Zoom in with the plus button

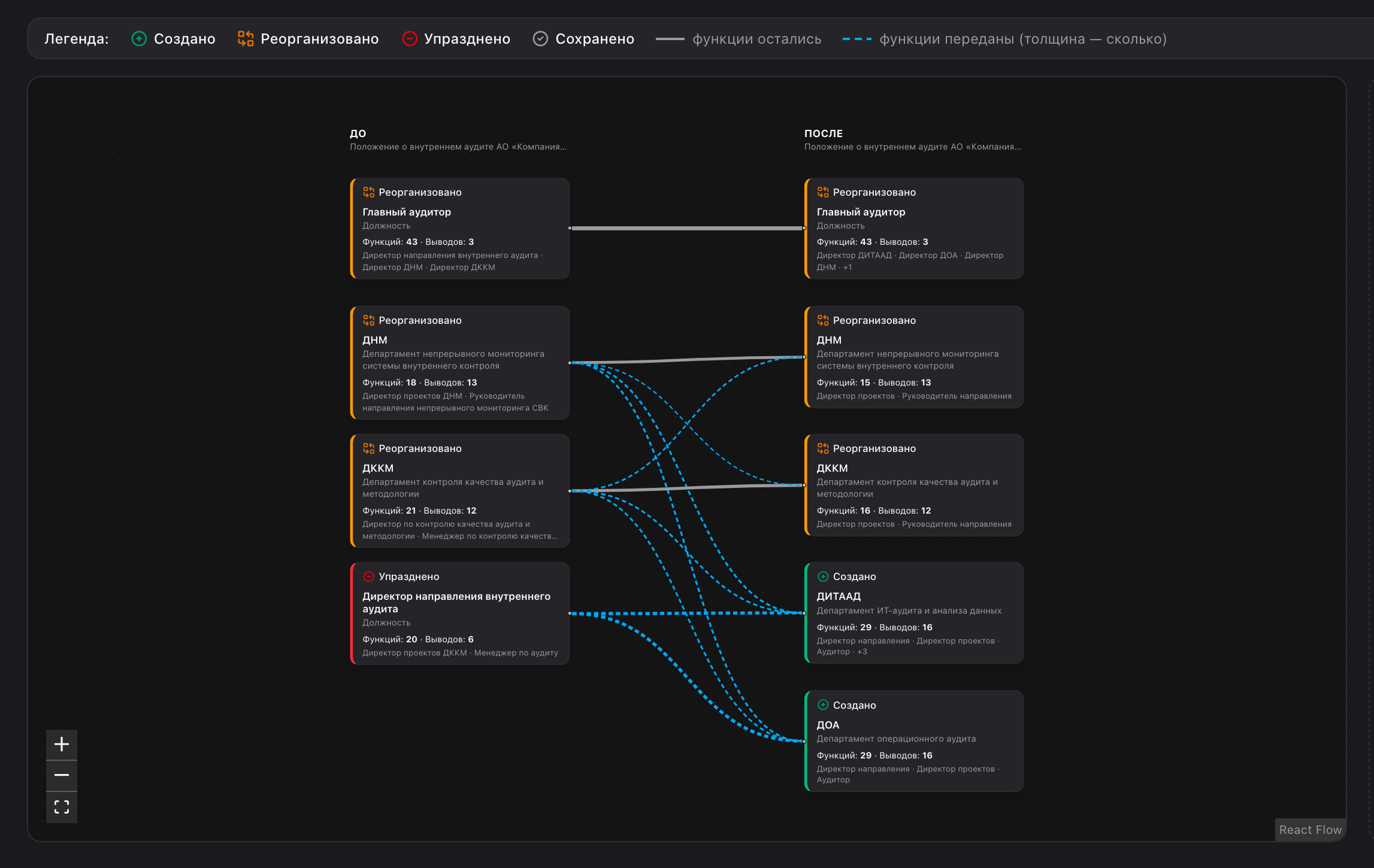point(62,744)
